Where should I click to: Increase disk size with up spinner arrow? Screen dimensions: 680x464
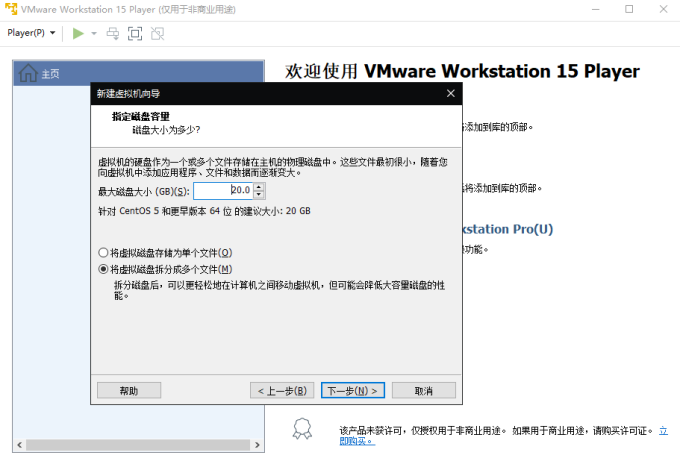point(259,187)
